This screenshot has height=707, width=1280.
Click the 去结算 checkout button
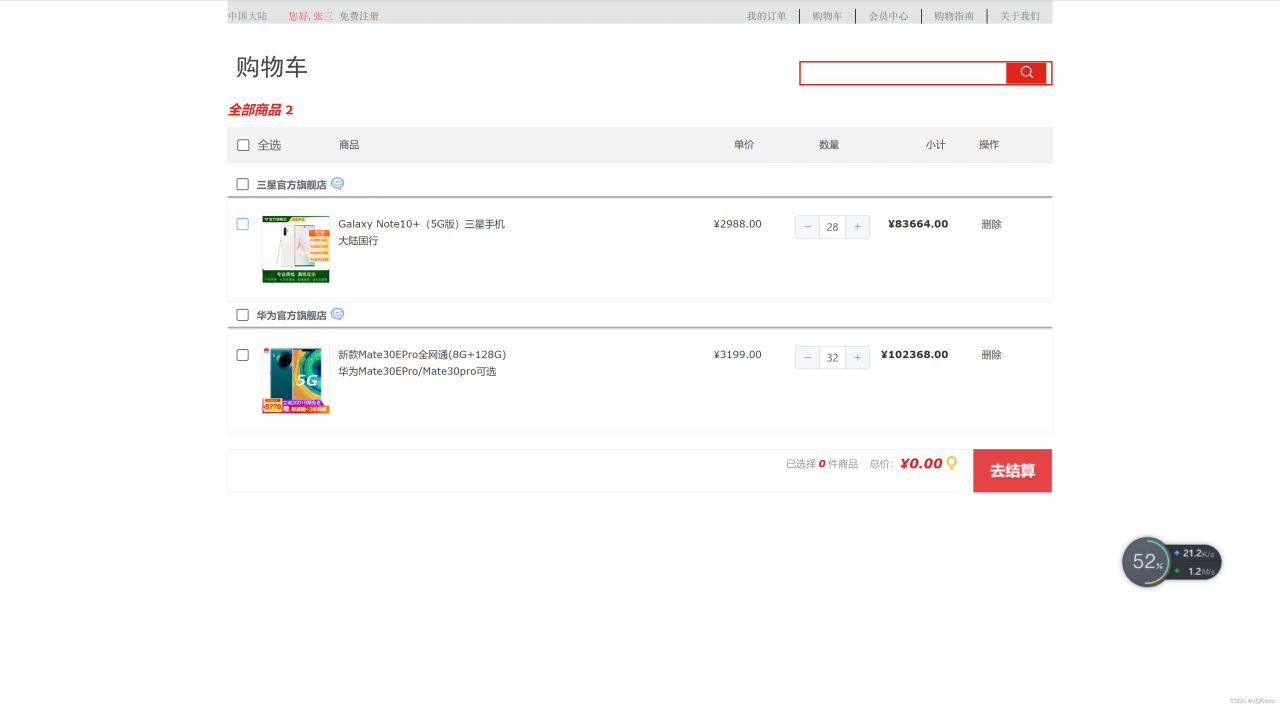point(1012,471)
